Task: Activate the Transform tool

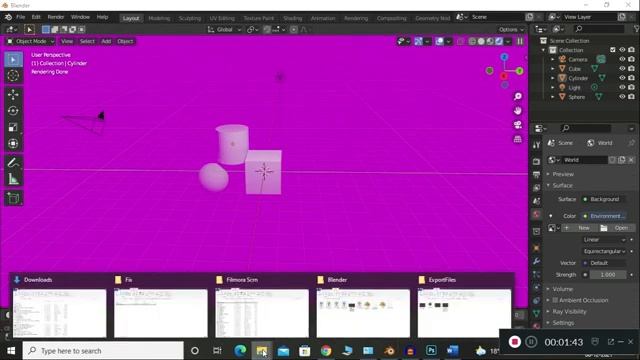Action: tap(13, 144)
